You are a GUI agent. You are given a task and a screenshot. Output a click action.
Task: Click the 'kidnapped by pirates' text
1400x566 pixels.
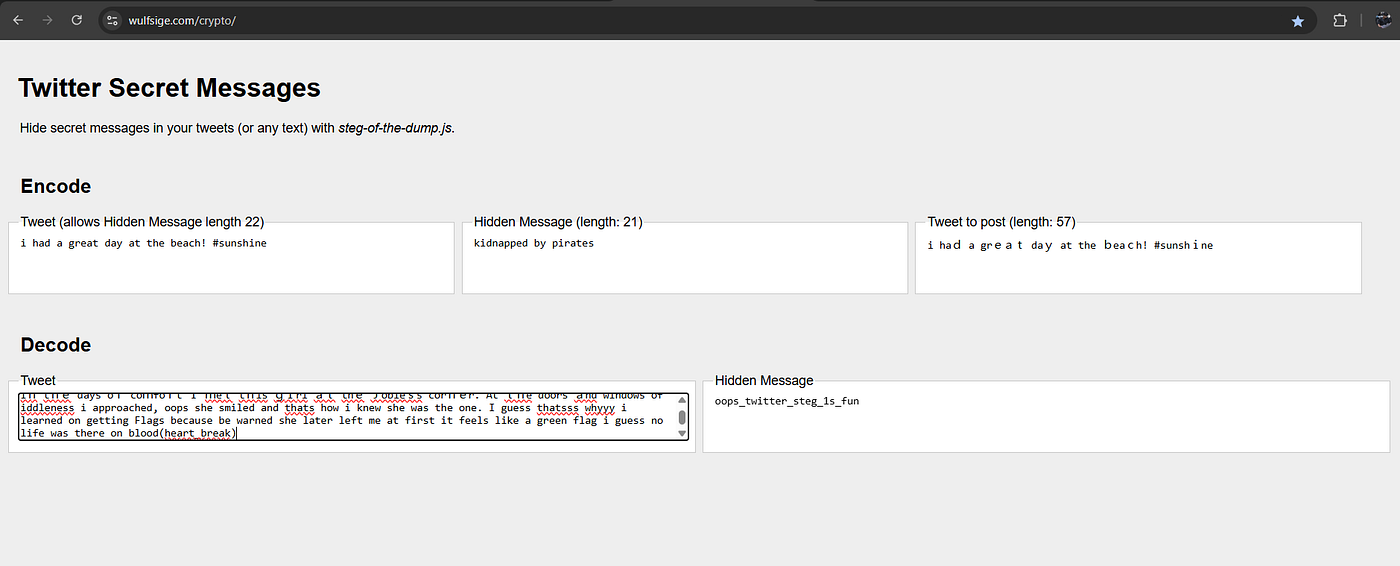(x=534, y=243)
